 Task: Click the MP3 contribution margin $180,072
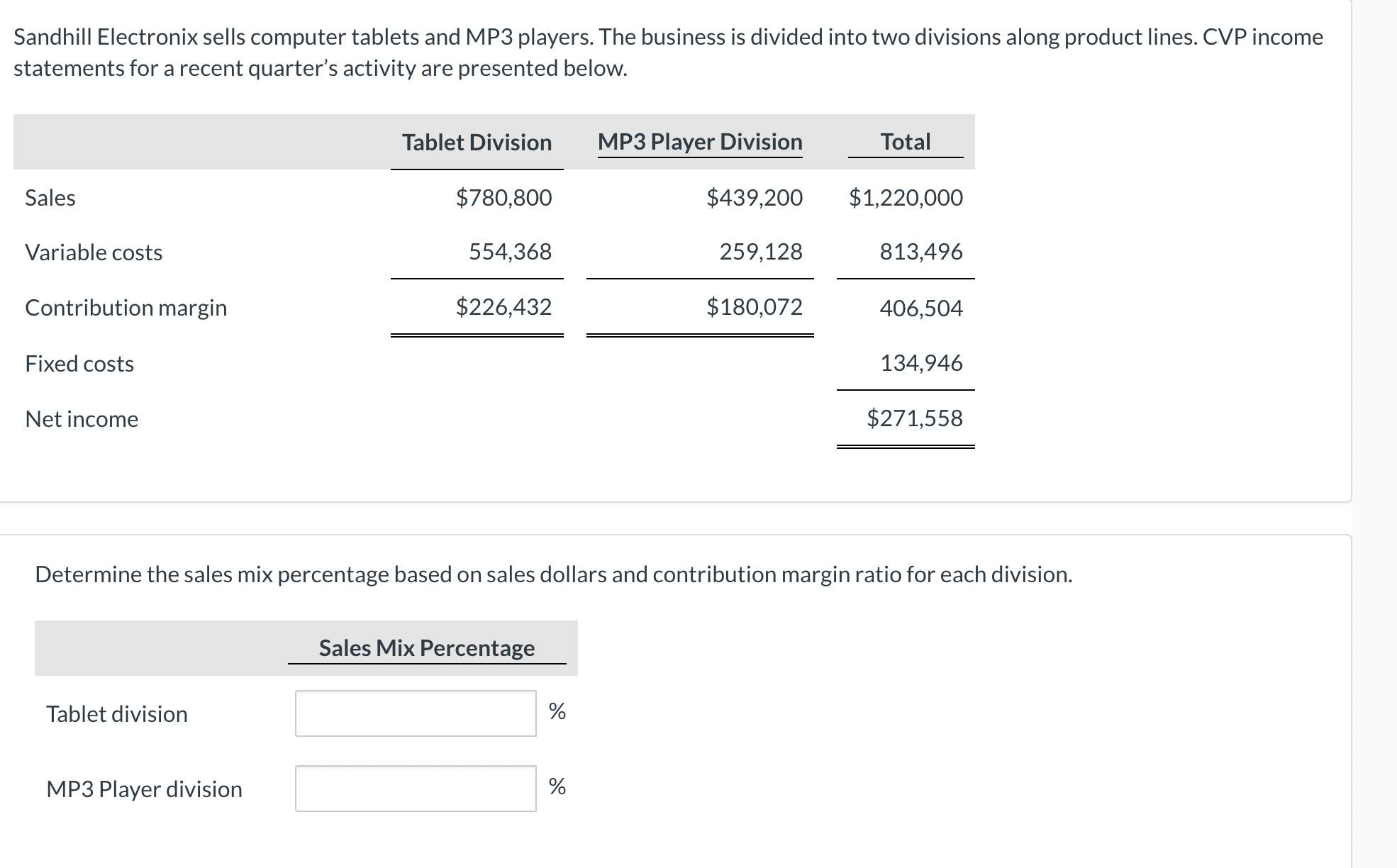(x=755, y=307)
